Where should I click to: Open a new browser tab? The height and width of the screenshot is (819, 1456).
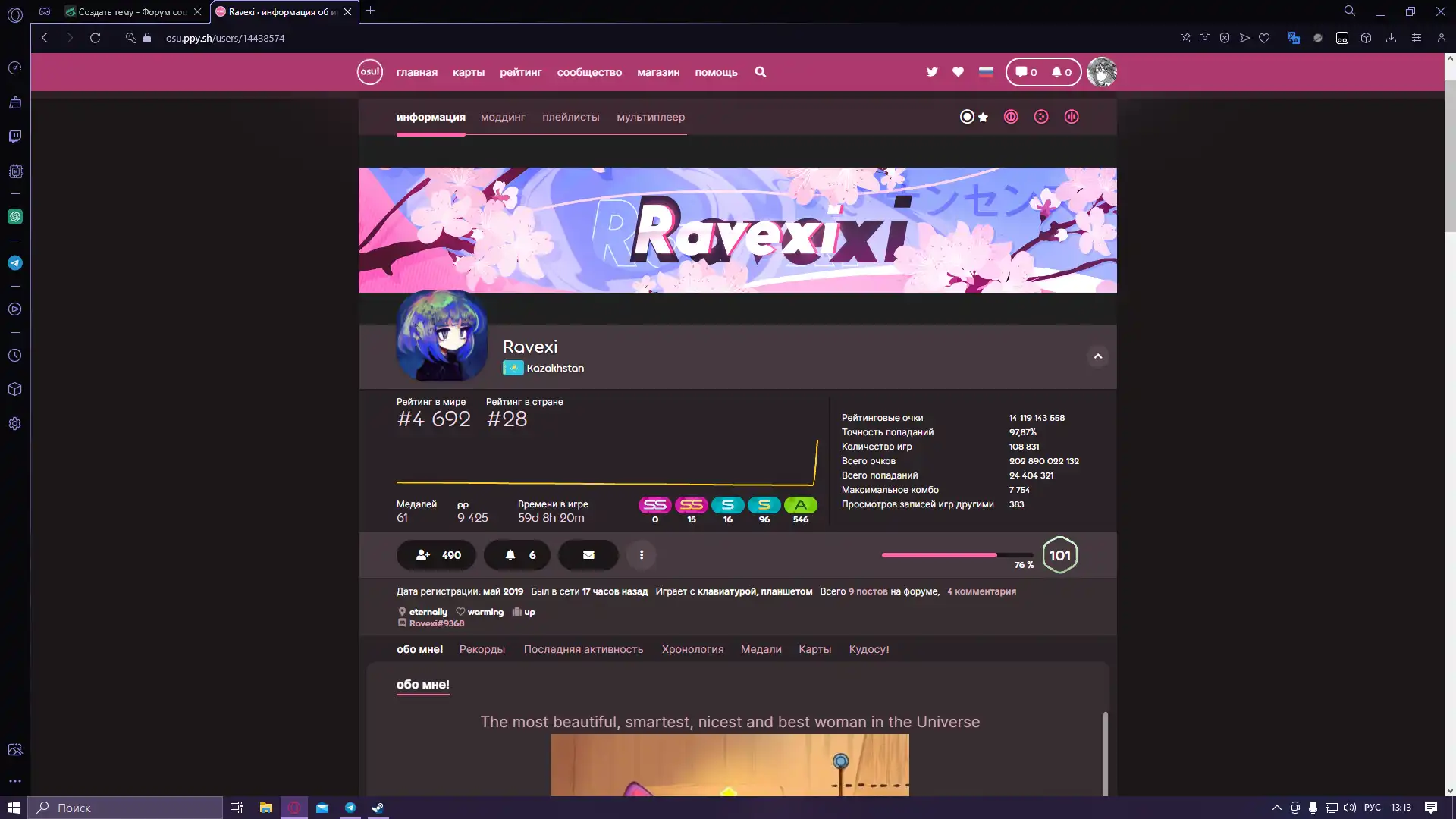[x=371, y=11]
